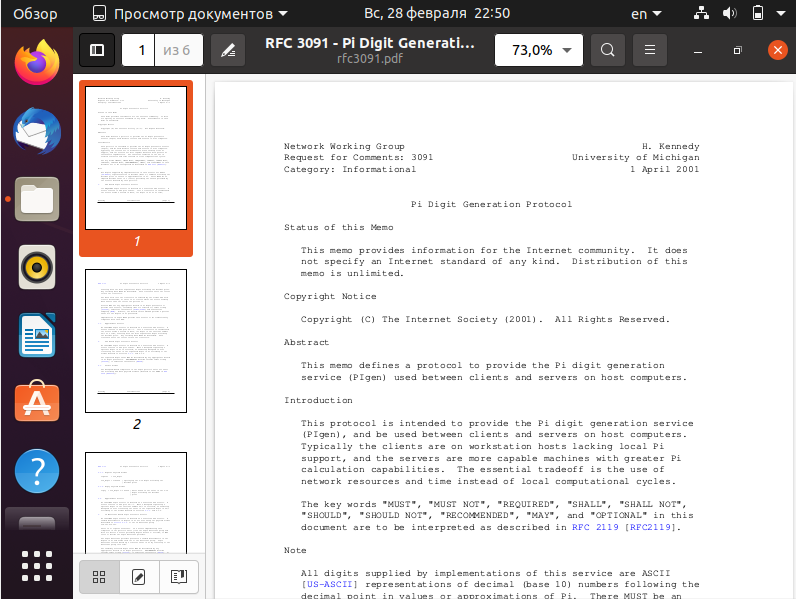796x599 pixels.
Task: Click the volume speaker icon
Action: [729, 13]
